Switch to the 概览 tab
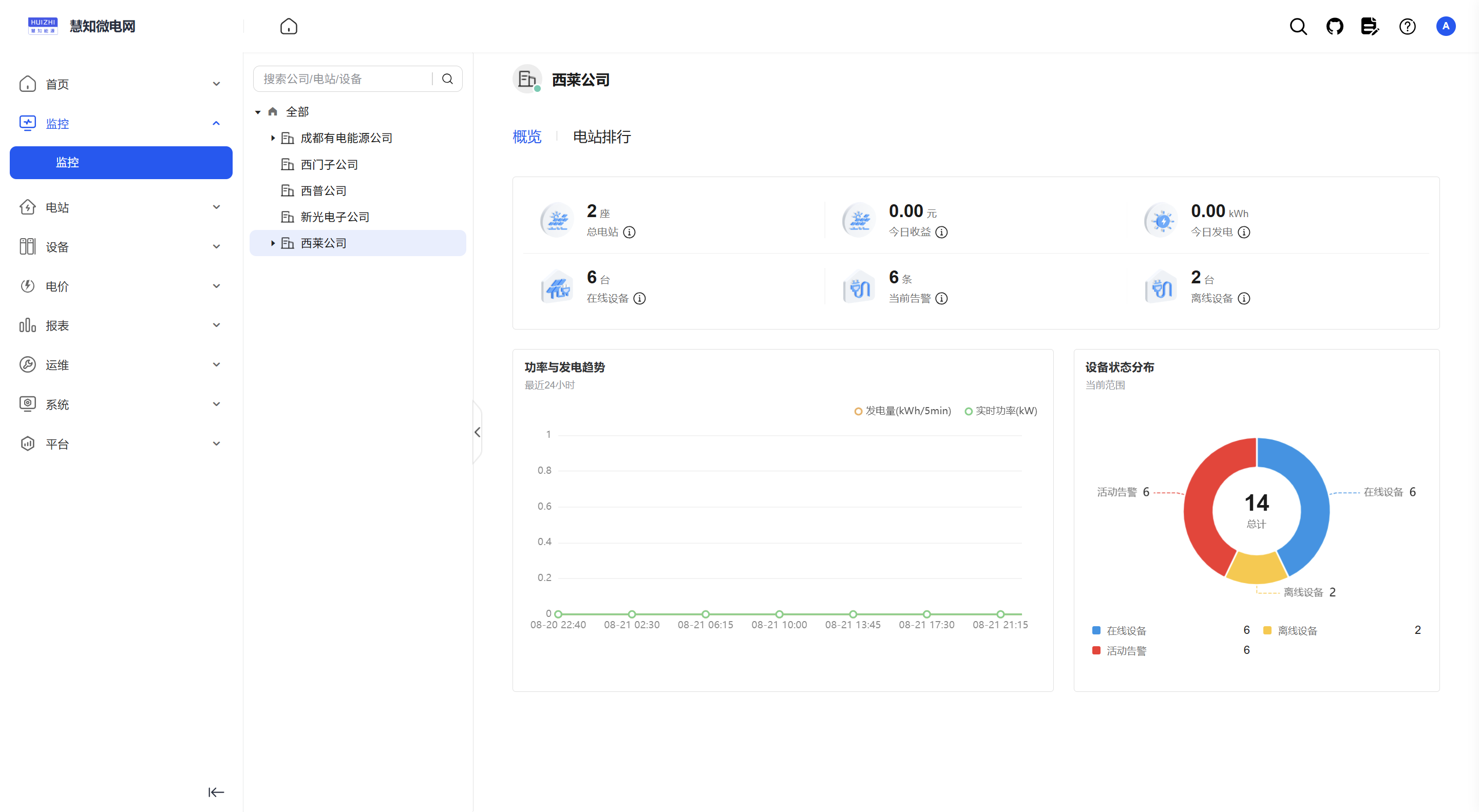The image size is (1479, 812). pos(526,137)
